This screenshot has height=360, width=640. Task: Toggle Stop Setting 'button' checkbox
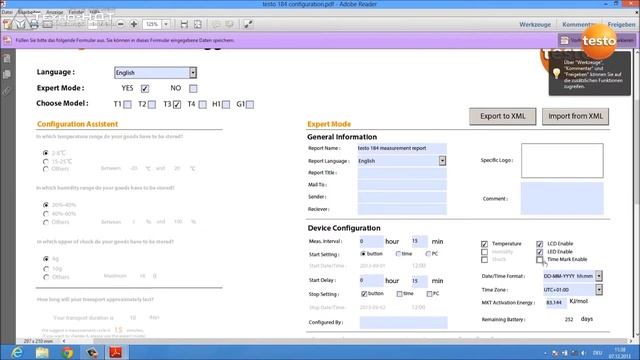click(364, 294)
